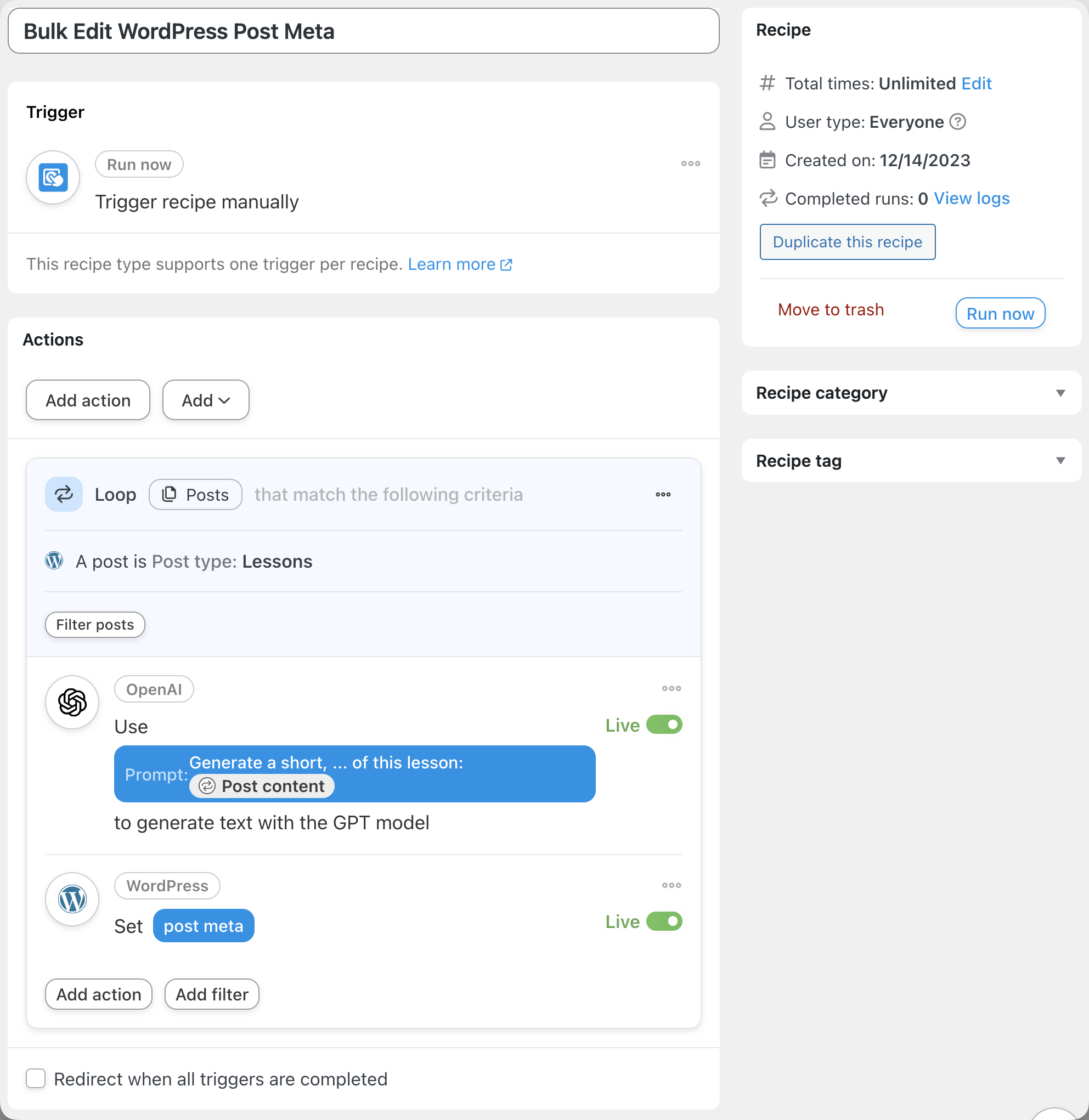
Task: Open WordPress action three-dot menu
Action: [x=671, y=885]
